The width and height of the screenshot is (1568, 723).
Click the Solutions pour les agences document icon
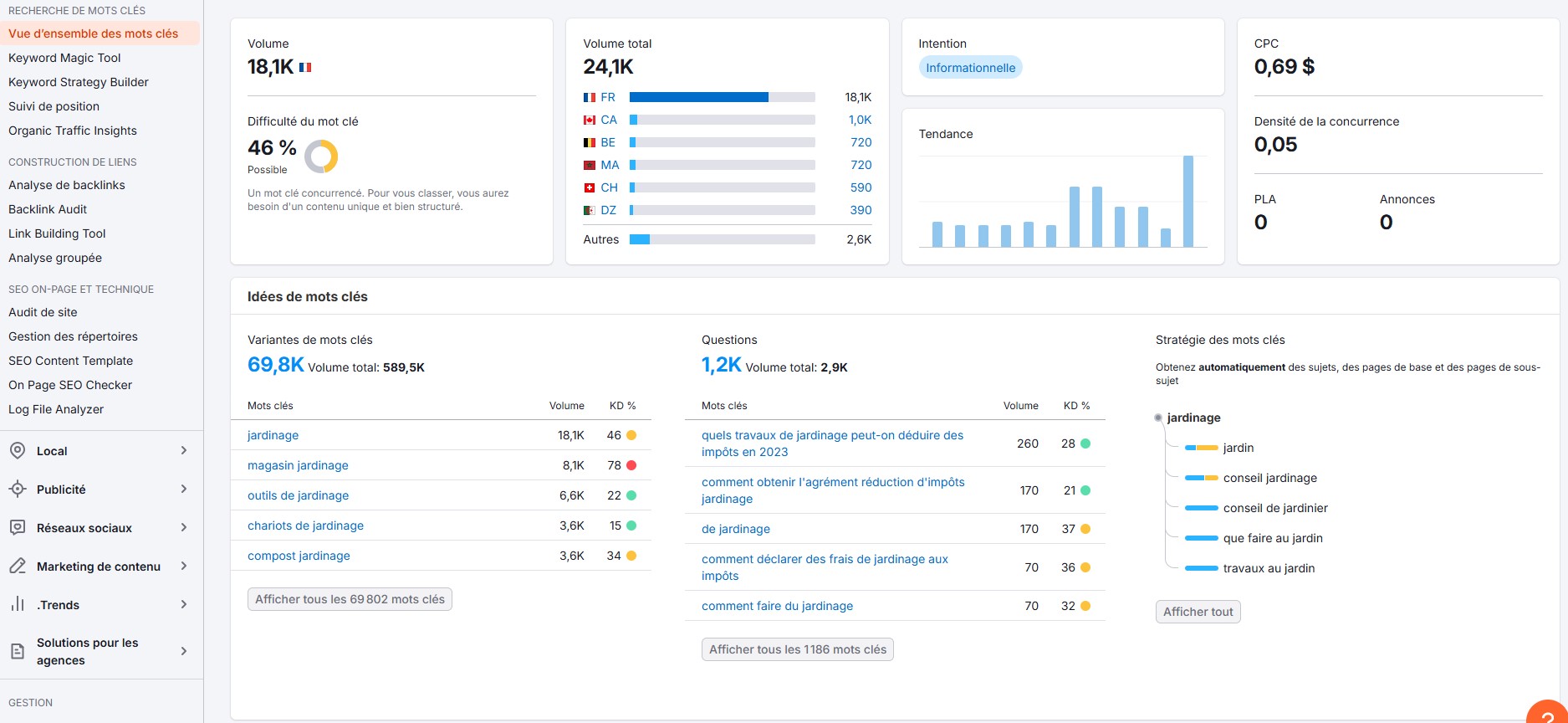(x=18, y=651)
